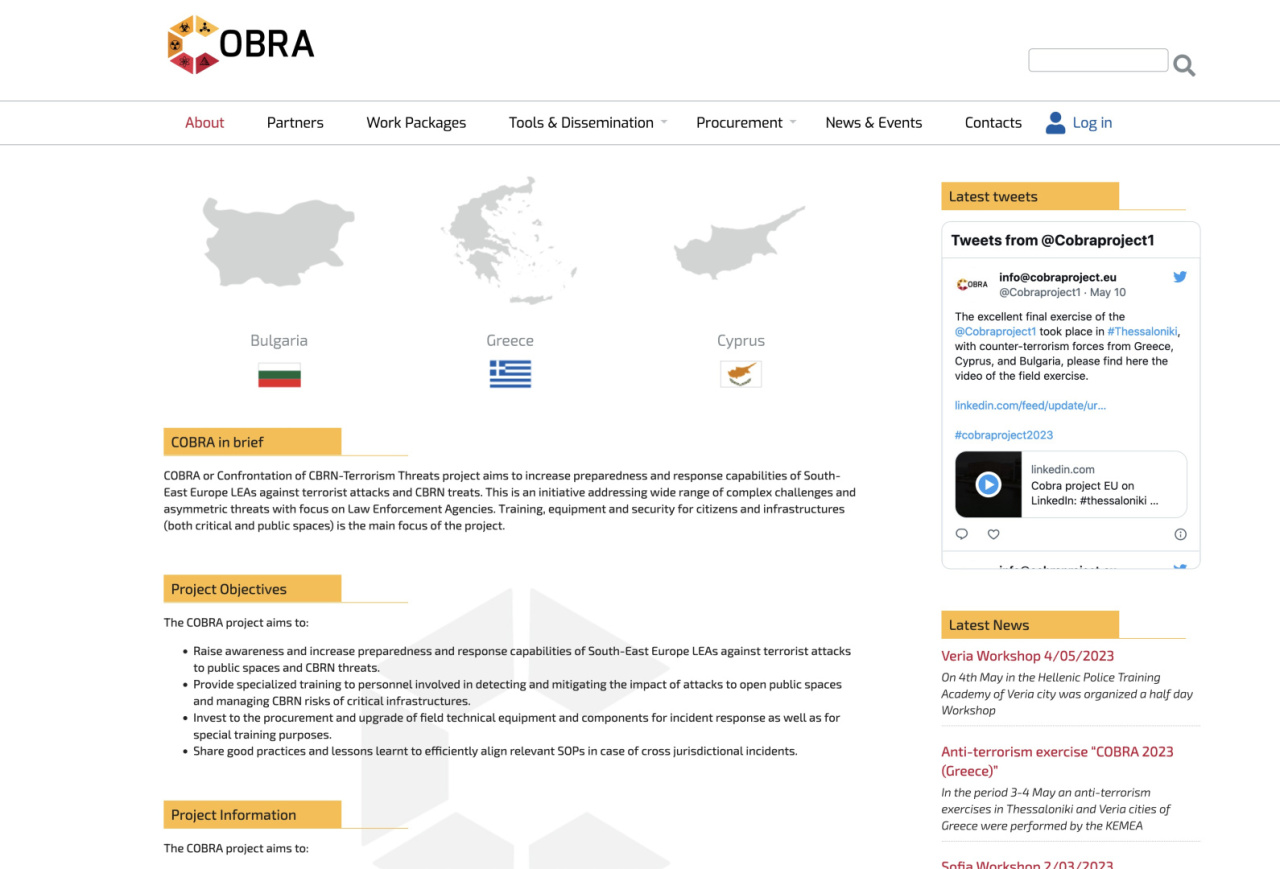Screen dimensions: 1280x869
Task: Click the info@cobraproject.eu tweet author name
Action: point(1058,277)
